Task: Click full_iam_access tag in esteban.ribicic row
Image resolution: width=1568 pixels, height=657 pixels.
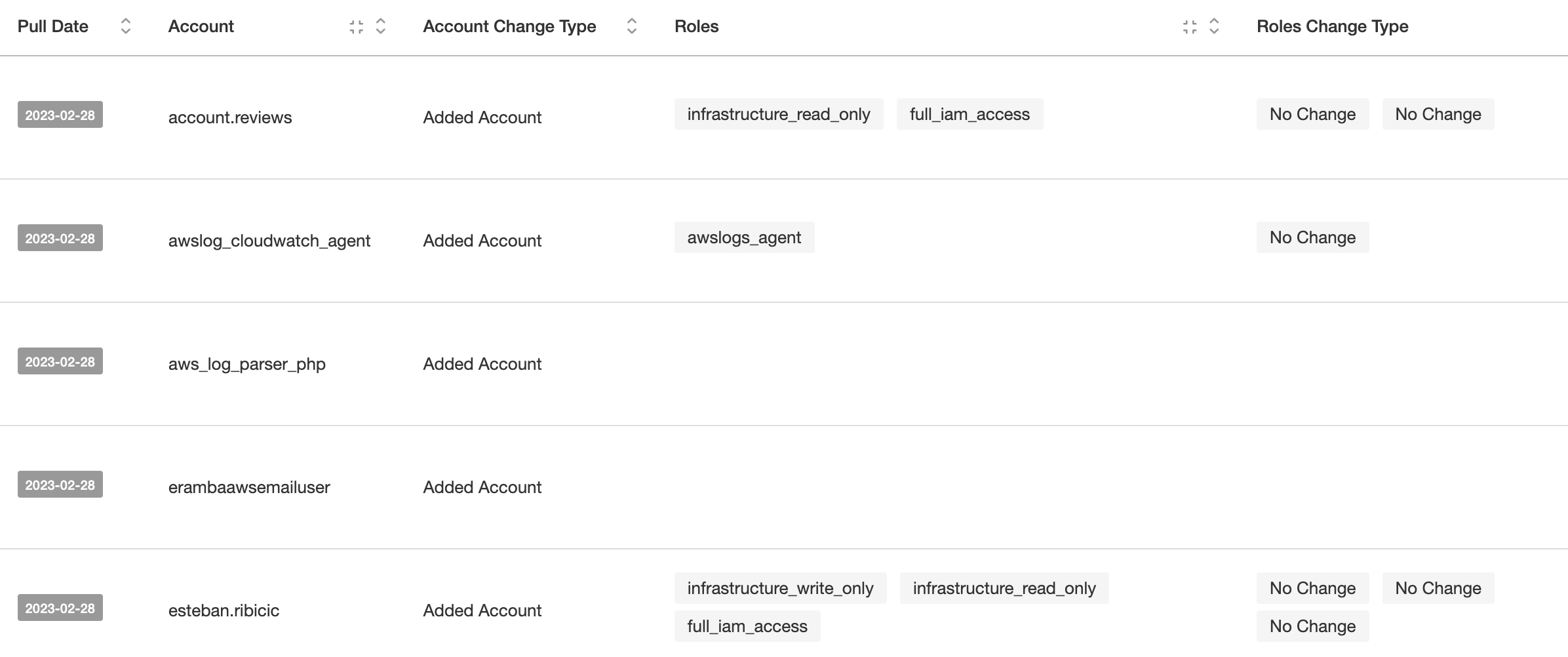Action: coord(747,626)
